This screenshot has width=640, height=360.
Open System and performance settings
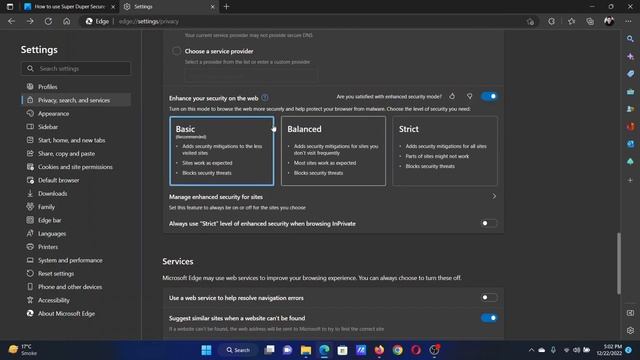pos(70,260)
